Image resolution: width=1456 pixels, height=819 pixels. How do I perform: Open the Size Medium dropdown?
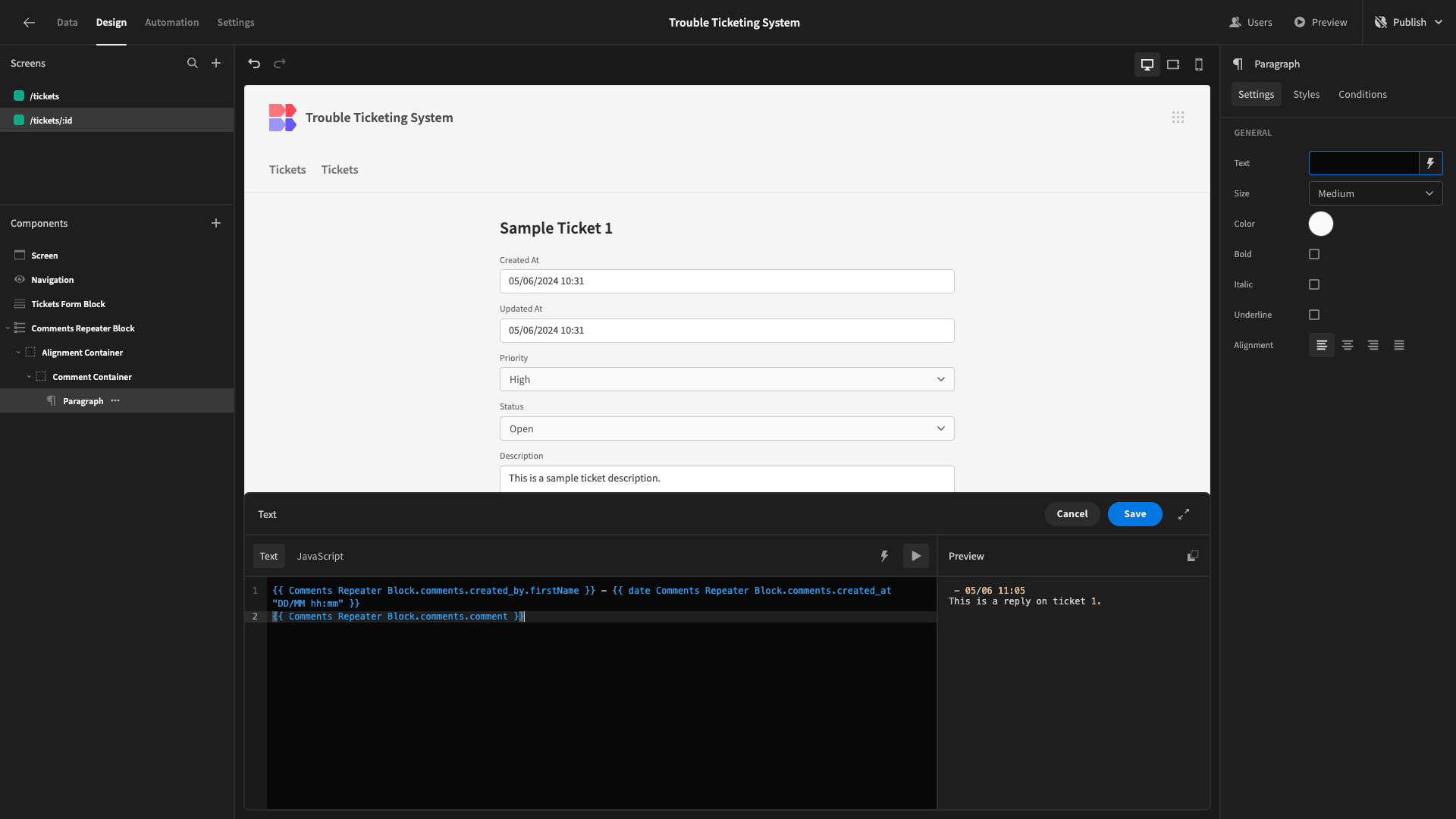click(1376, 193)
